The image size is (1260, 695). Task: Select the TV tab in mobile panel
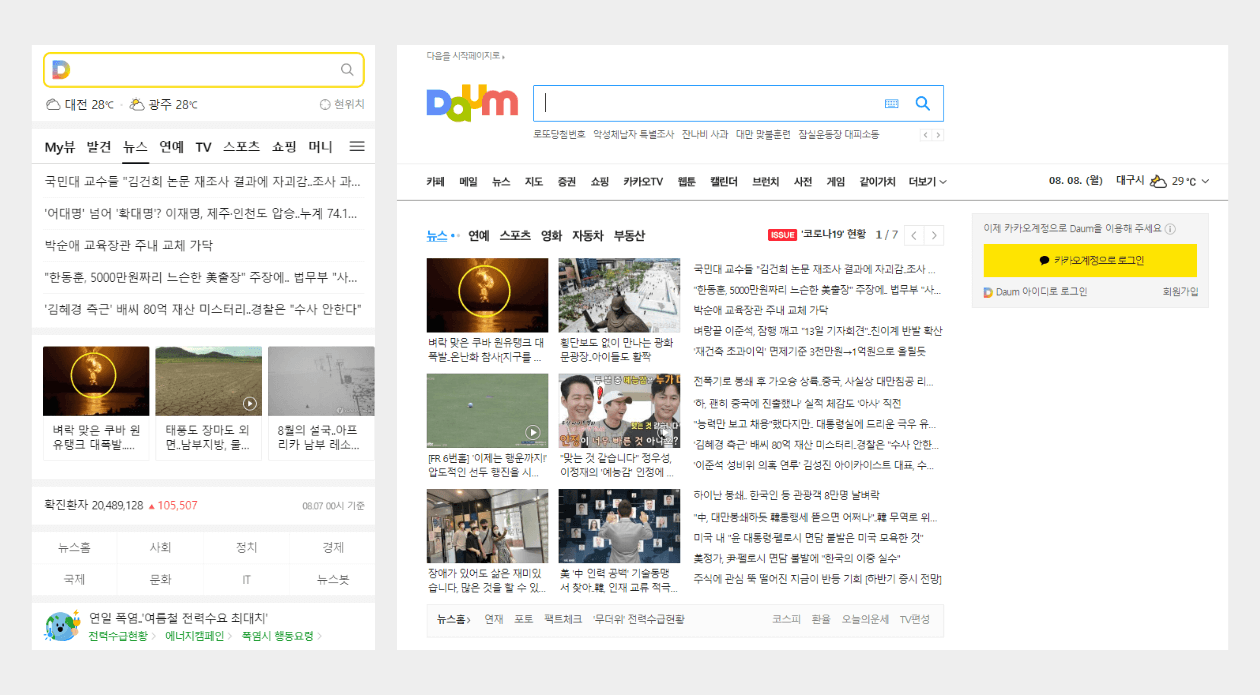(203, 147)
